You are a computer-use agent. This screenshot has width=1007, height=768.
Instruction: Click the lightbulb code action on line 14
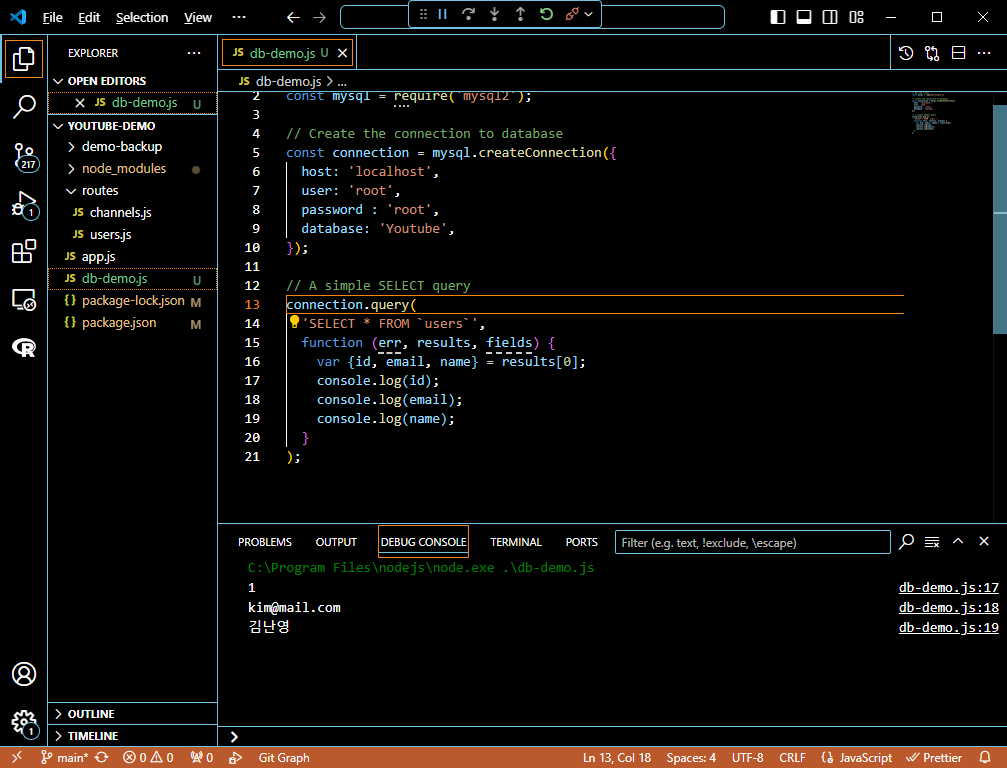pos(294,322)
